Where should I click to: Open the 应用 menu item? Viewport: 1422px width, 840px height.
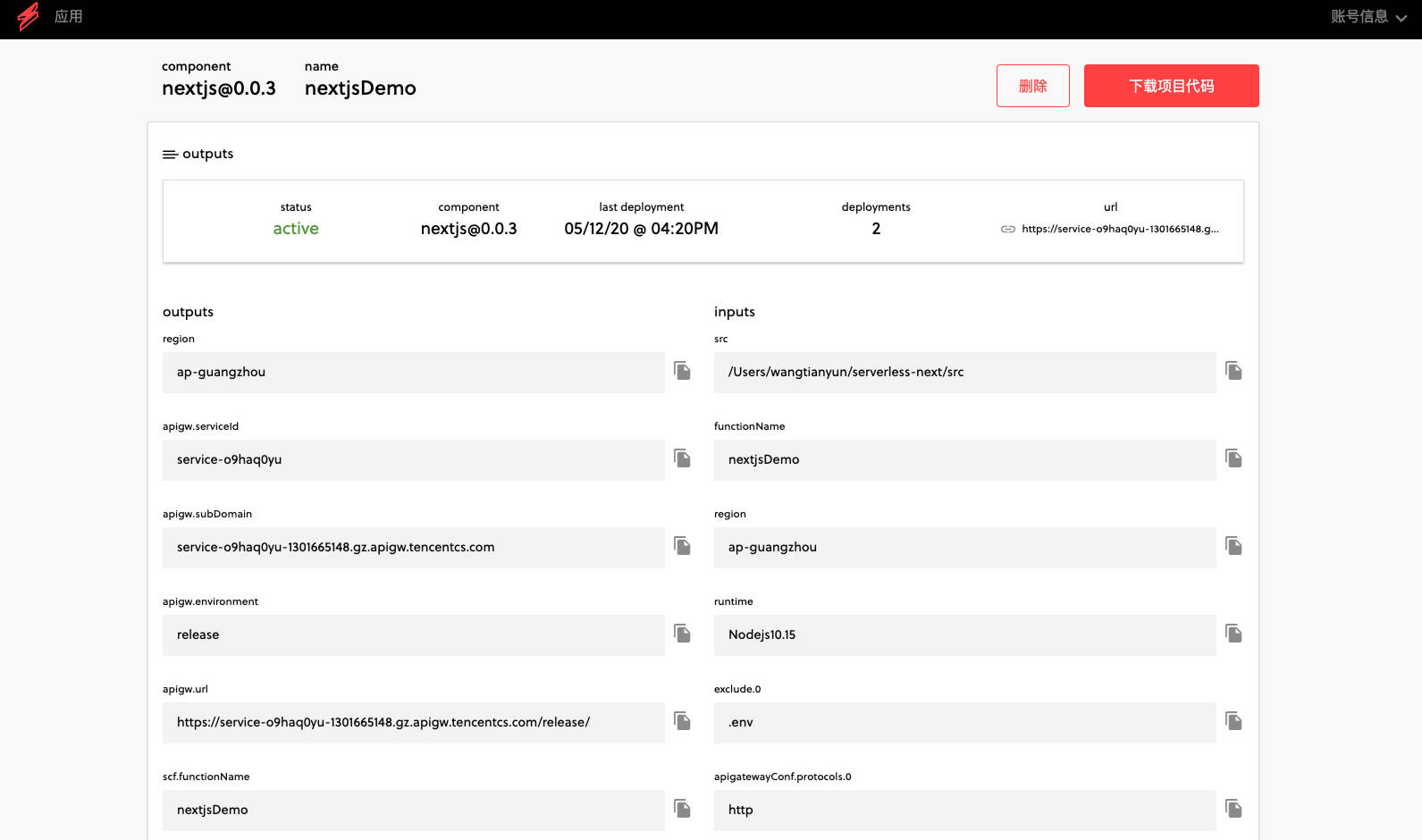pyautogui.click(x=68, y=17)
